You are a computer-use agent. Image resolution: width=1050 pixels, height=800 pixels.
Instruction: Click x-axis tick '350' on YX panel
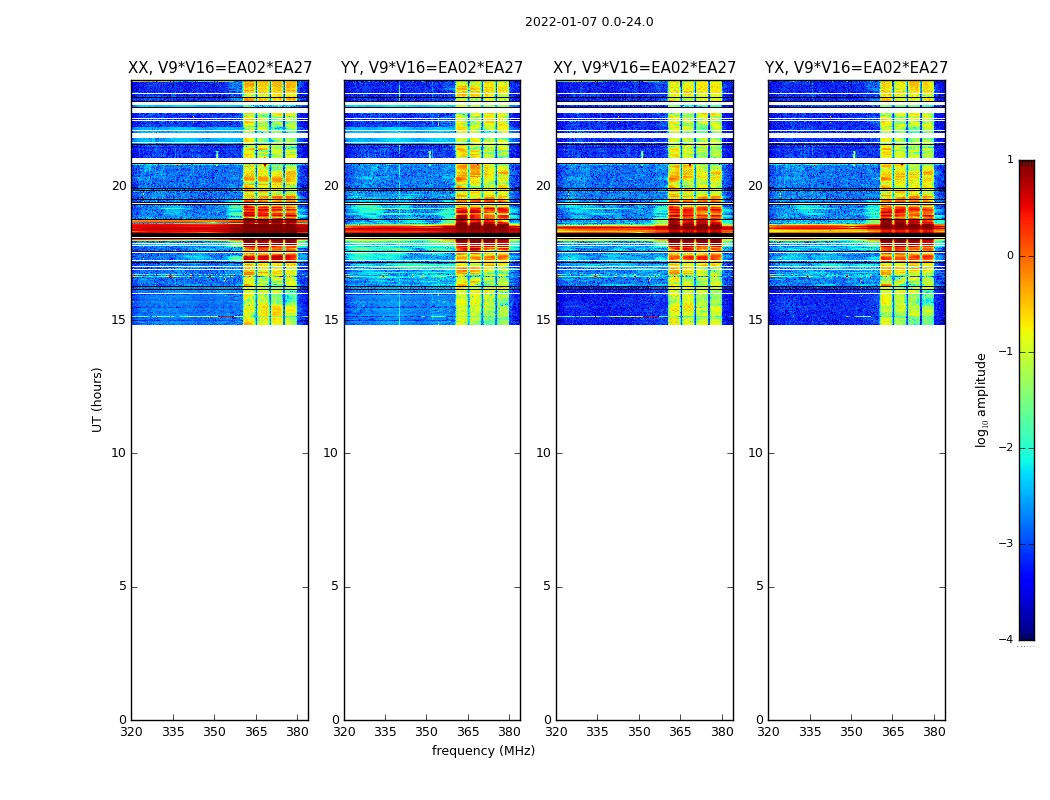[x=851, y=732]
